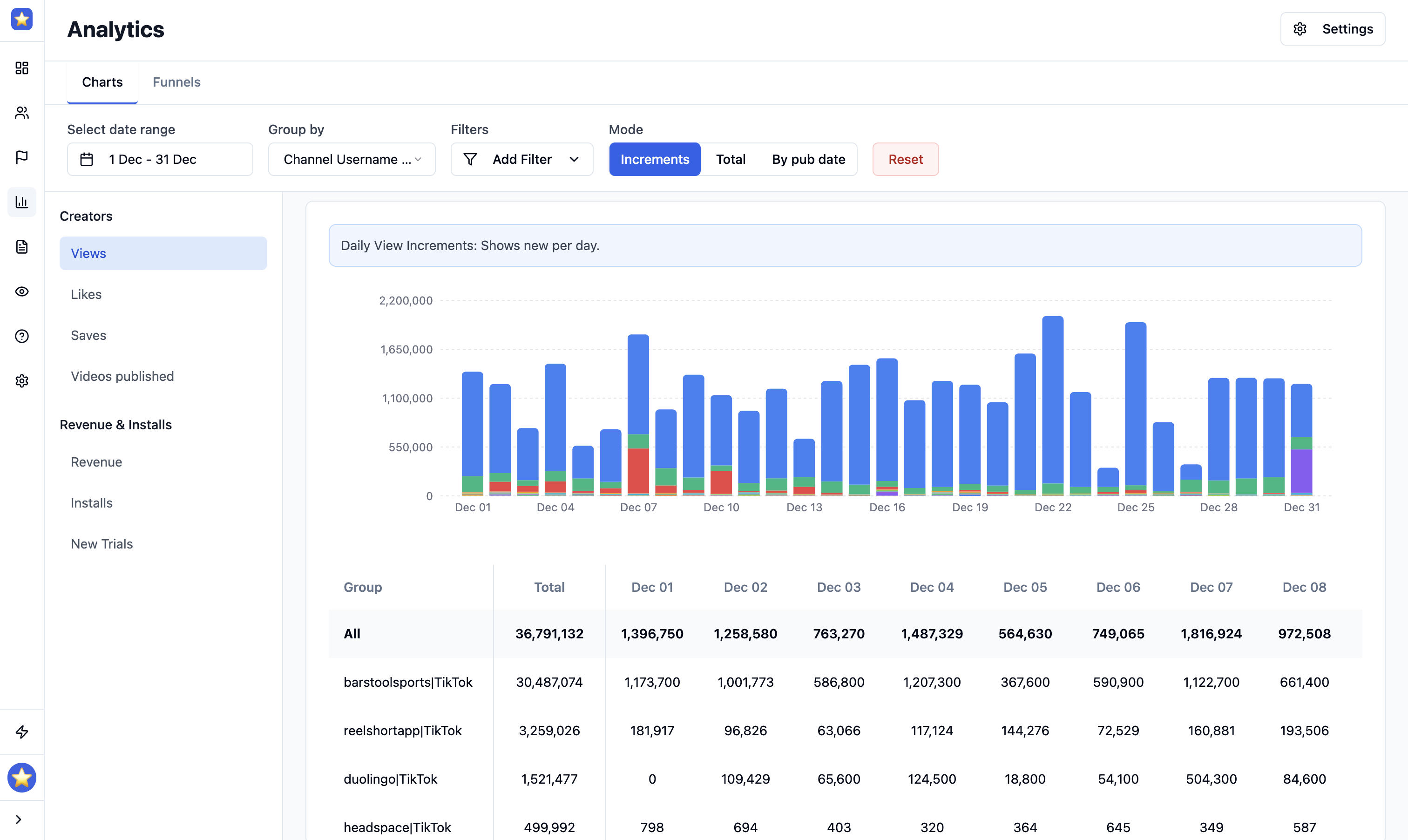The width and height of the screenshot is (1408, 840).
Task: Click the barstoolsports|TikTok row label
Action: point(407,682)
